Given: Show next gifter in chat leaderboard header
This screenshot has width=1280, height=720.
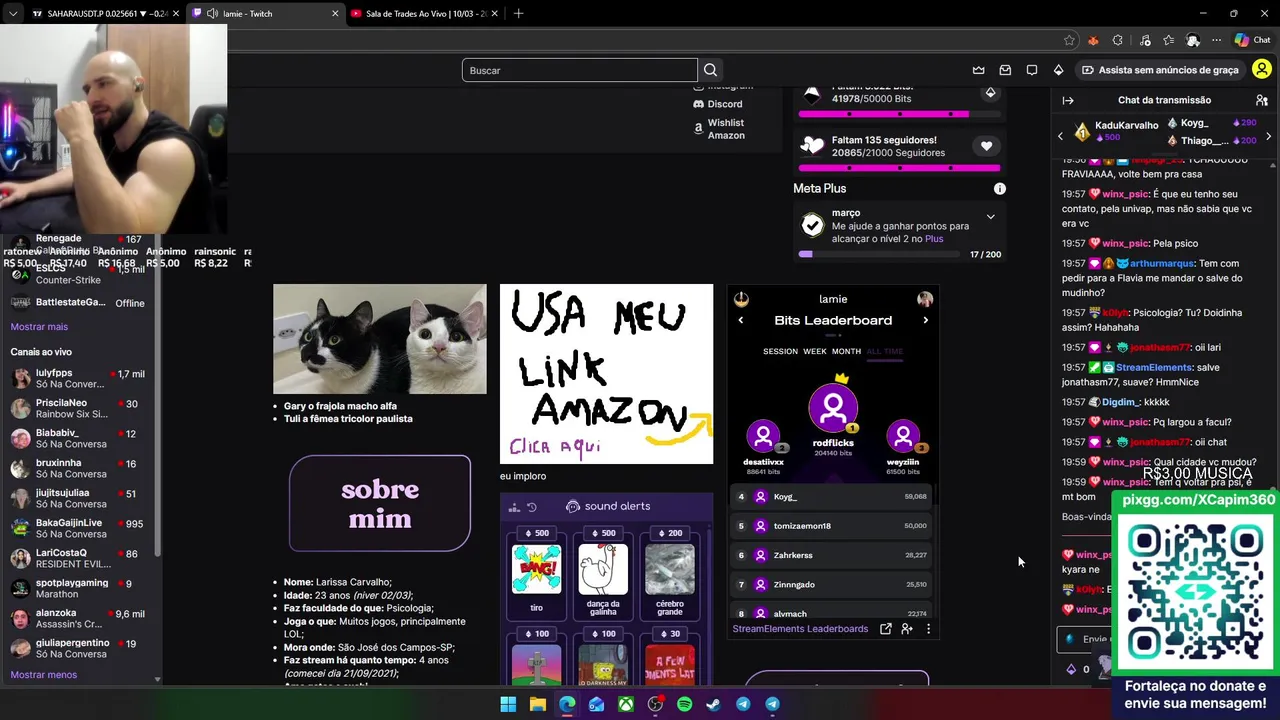Looking at the screenshot, I should pos(1269,136).
